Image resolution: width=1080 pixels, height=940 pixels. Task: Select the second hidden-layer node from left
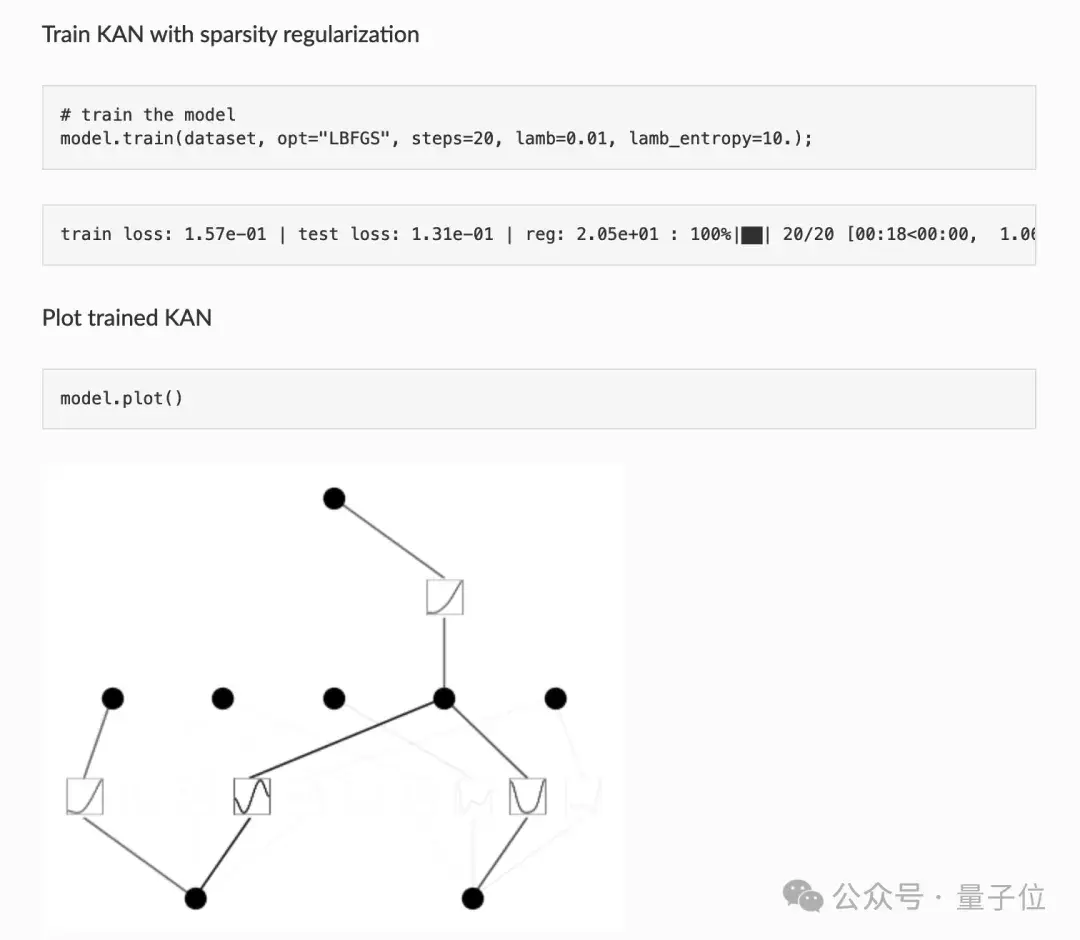tap(223, 698)
